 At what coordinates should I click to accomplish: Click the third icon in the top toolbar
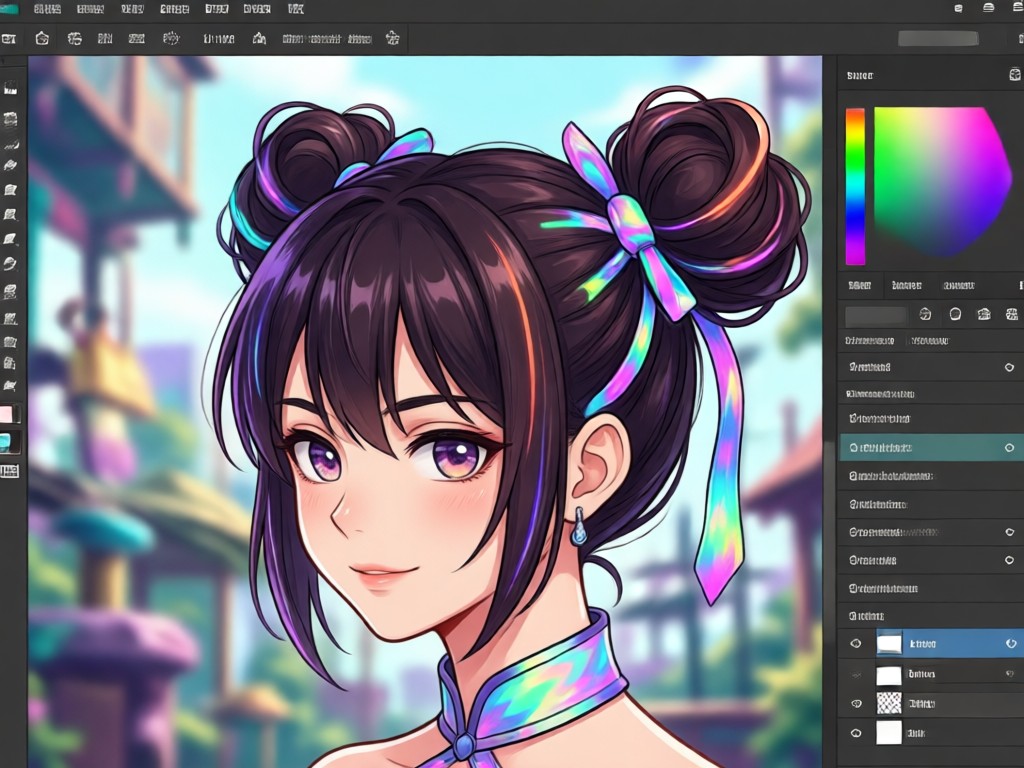point(74,39)
